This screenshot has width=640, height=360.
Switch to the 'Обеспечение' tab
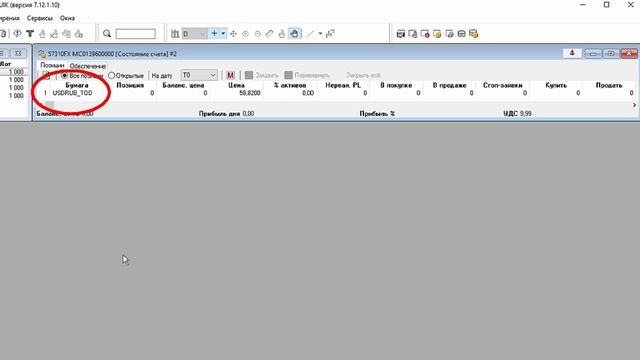tap(88, 66)
